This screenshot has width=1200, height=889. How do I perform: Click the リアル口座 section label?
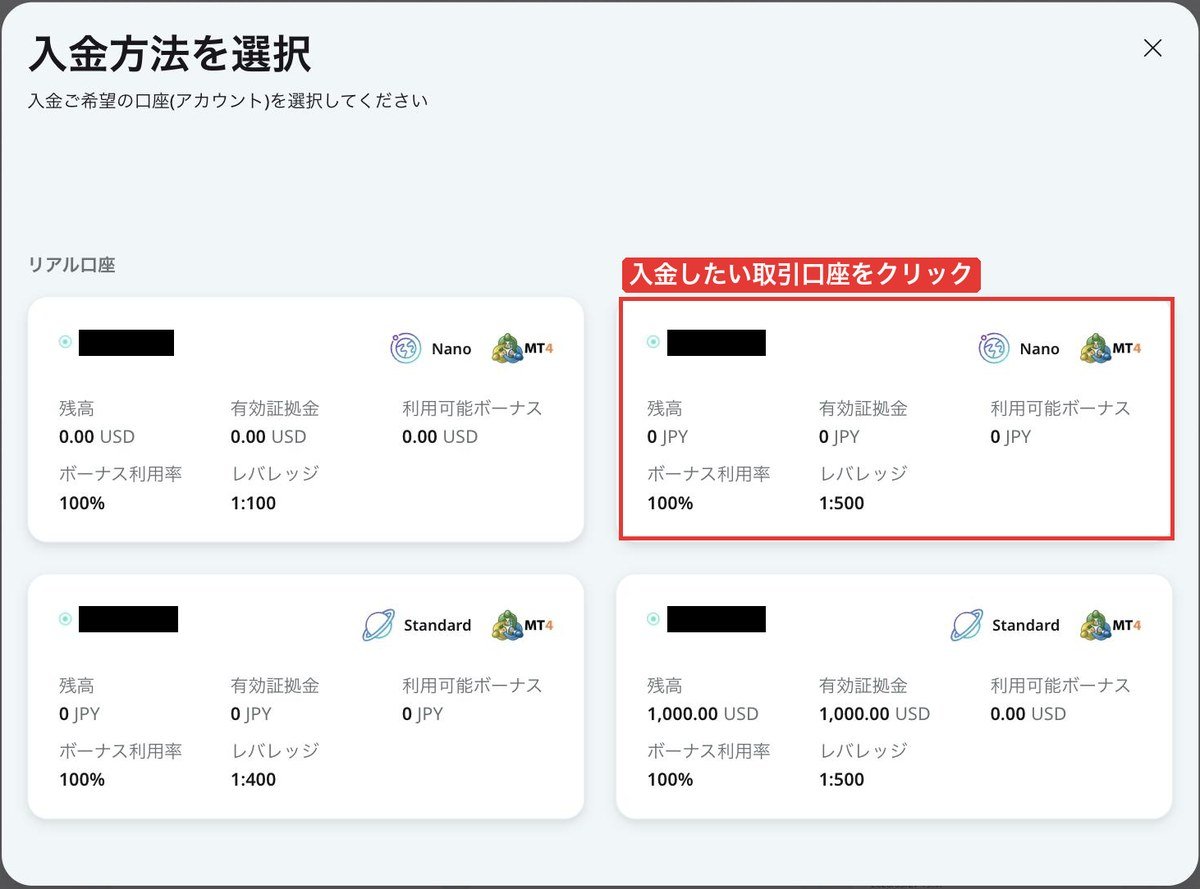point(72,265)
